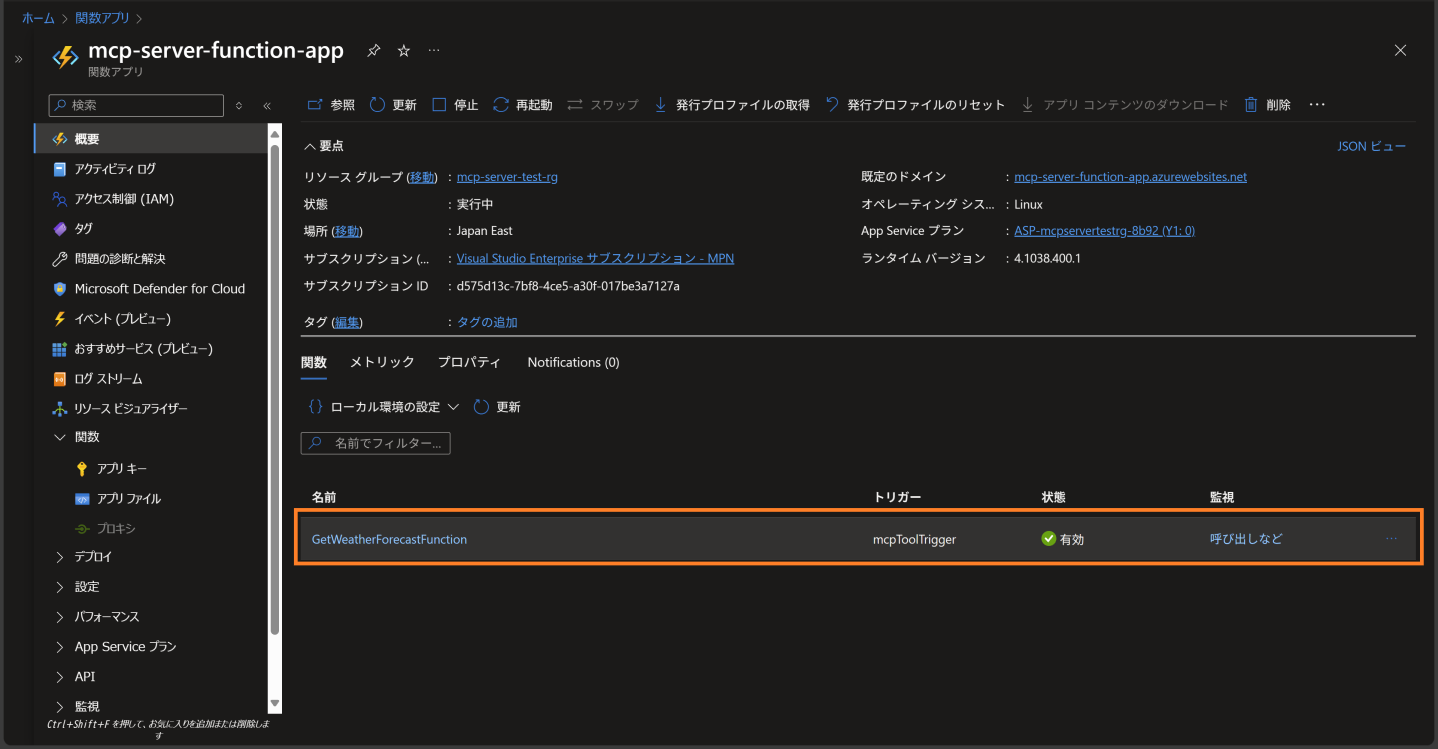Click タグの追加 link
Viewport: 1438px width, 749px height.
point(487,322)
